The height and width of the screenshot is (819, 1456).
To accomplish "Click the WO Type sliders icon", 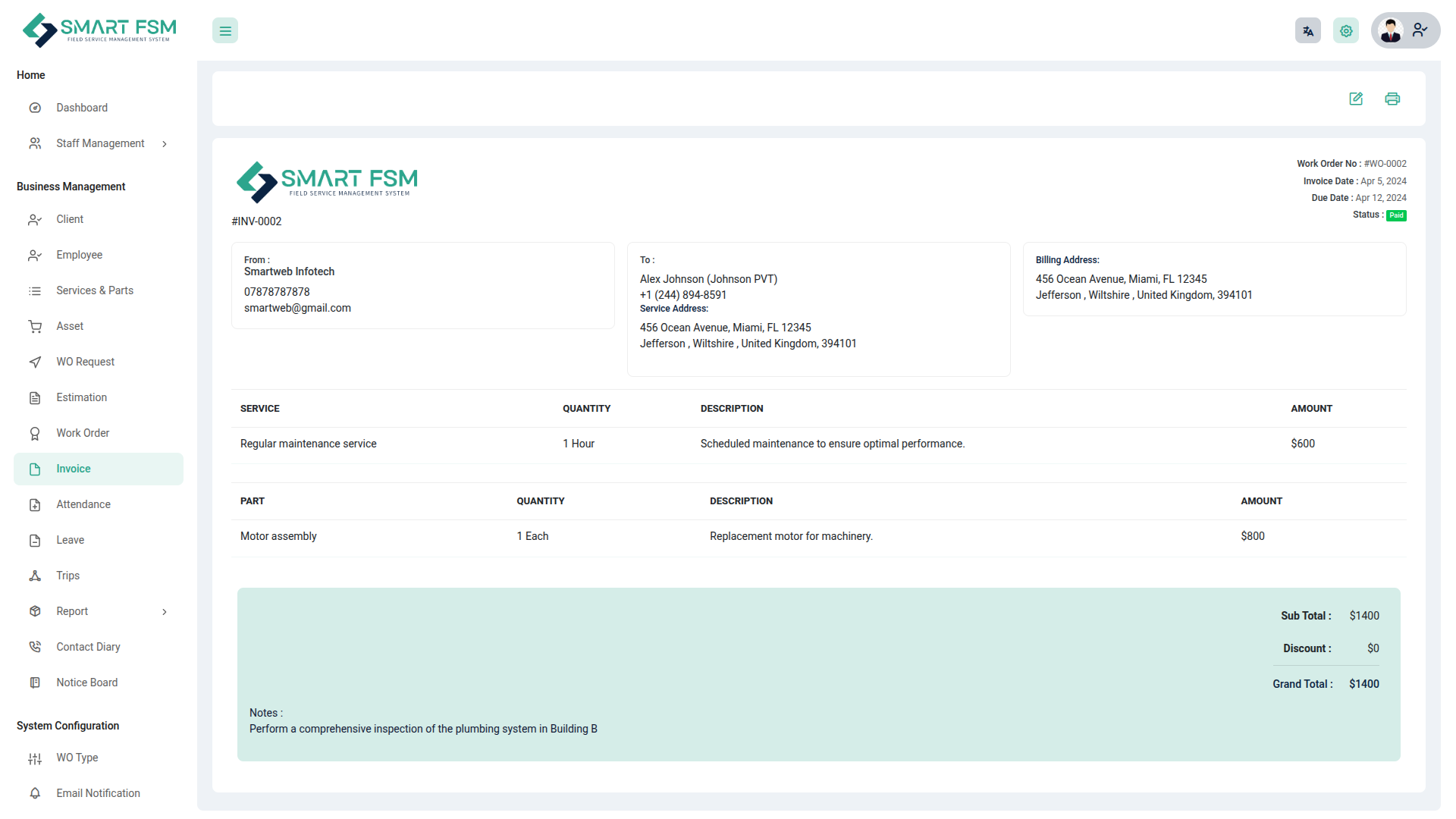I will tap(35, 758).
